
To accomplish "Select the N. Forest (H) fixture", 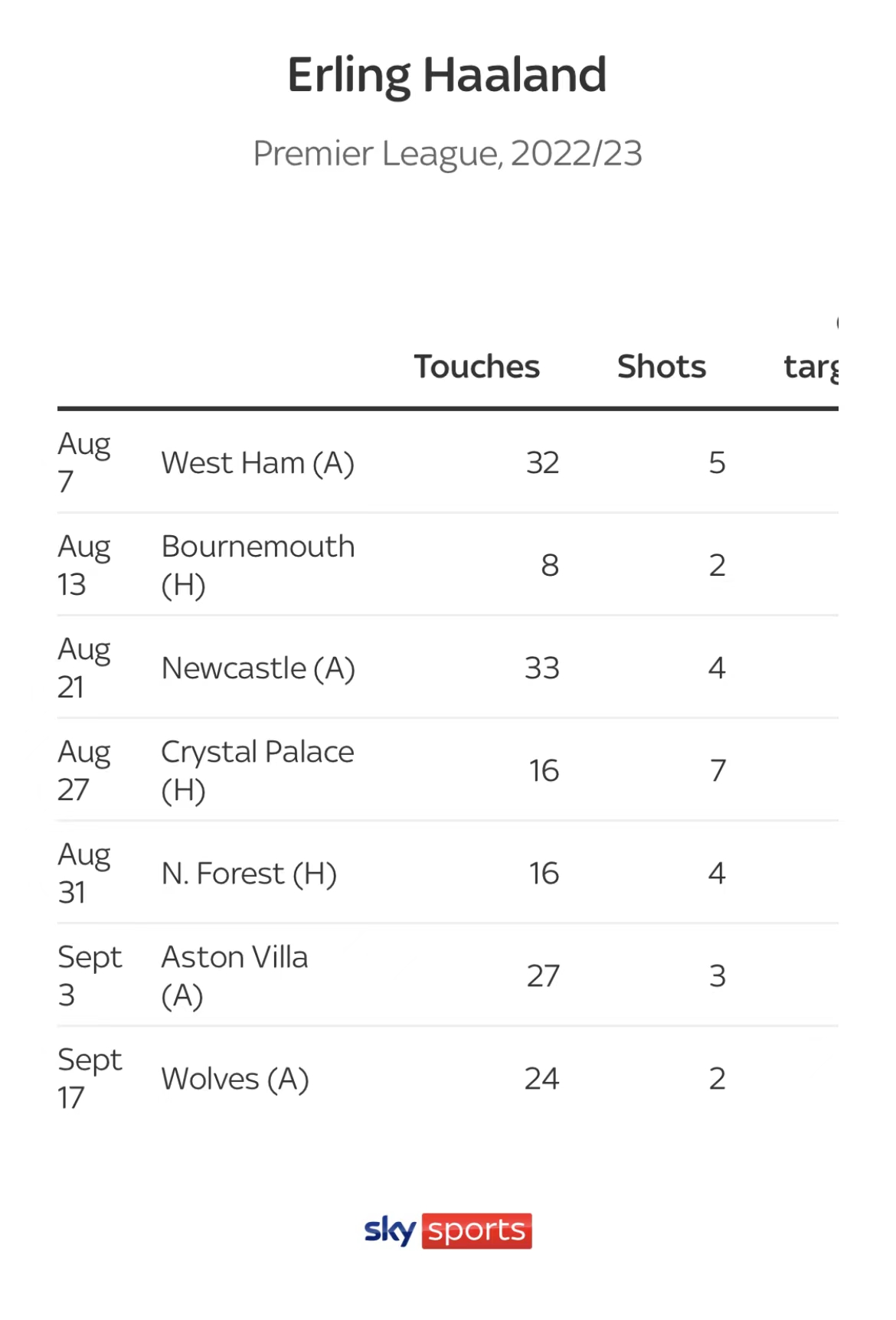I will 249,874.
